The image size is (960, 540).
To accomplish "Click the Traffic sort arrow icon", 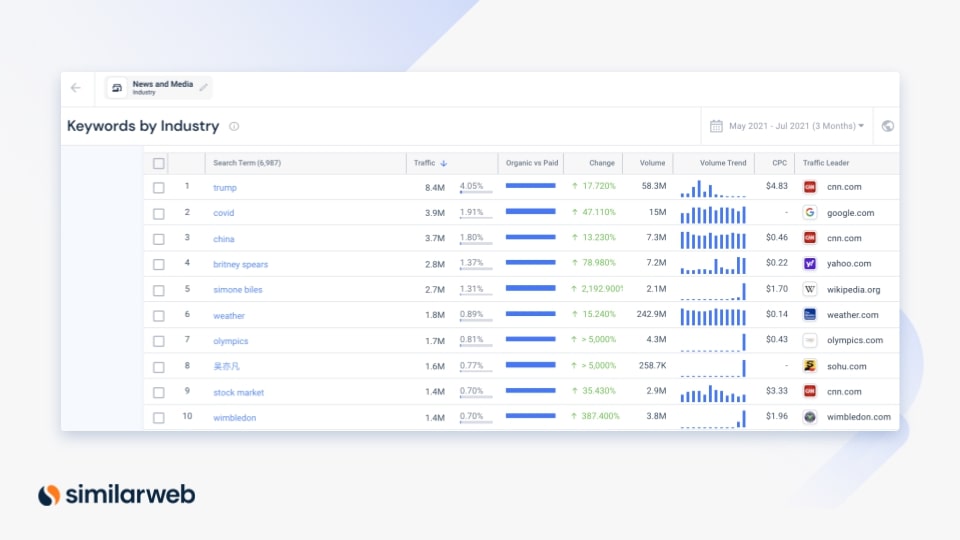I will coord(444,163).
